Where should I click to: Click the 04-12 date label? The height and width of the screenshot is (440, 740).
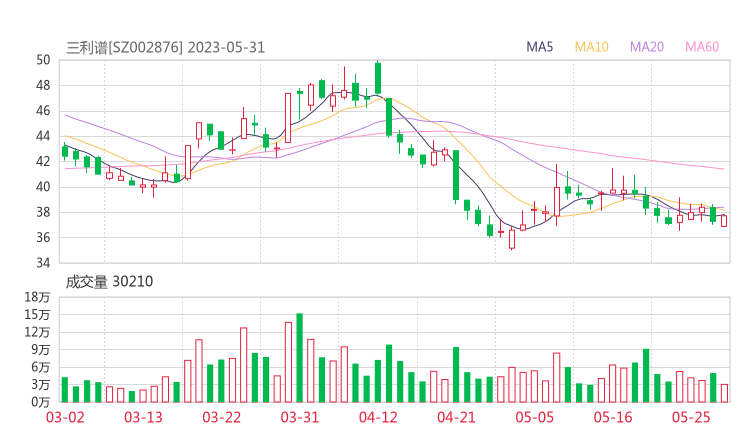click(378, 417)
